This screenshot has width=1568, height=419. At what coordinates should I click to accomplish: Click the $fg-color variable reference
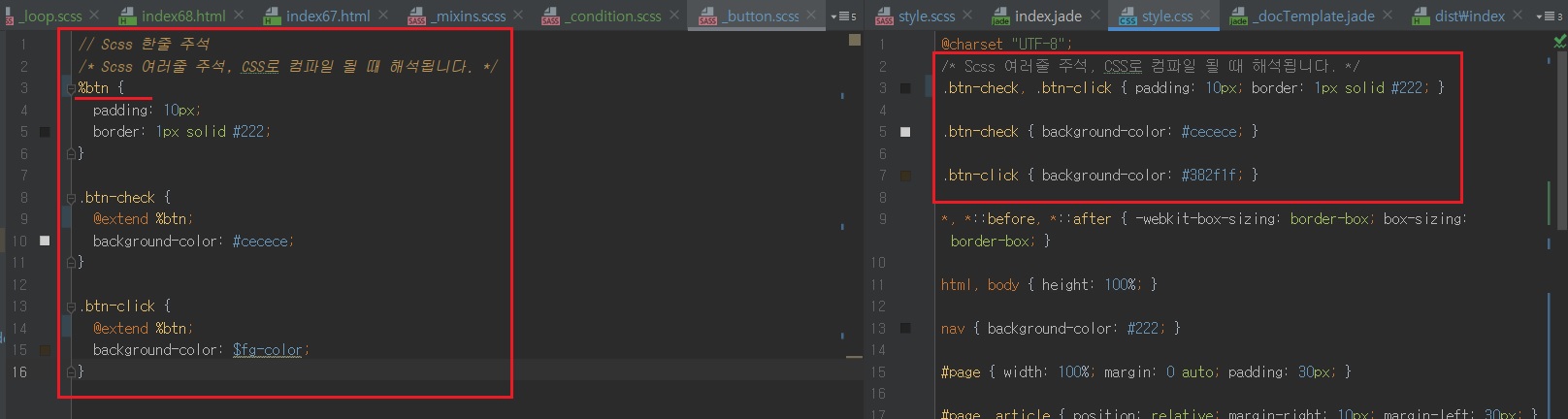(268, 350)
